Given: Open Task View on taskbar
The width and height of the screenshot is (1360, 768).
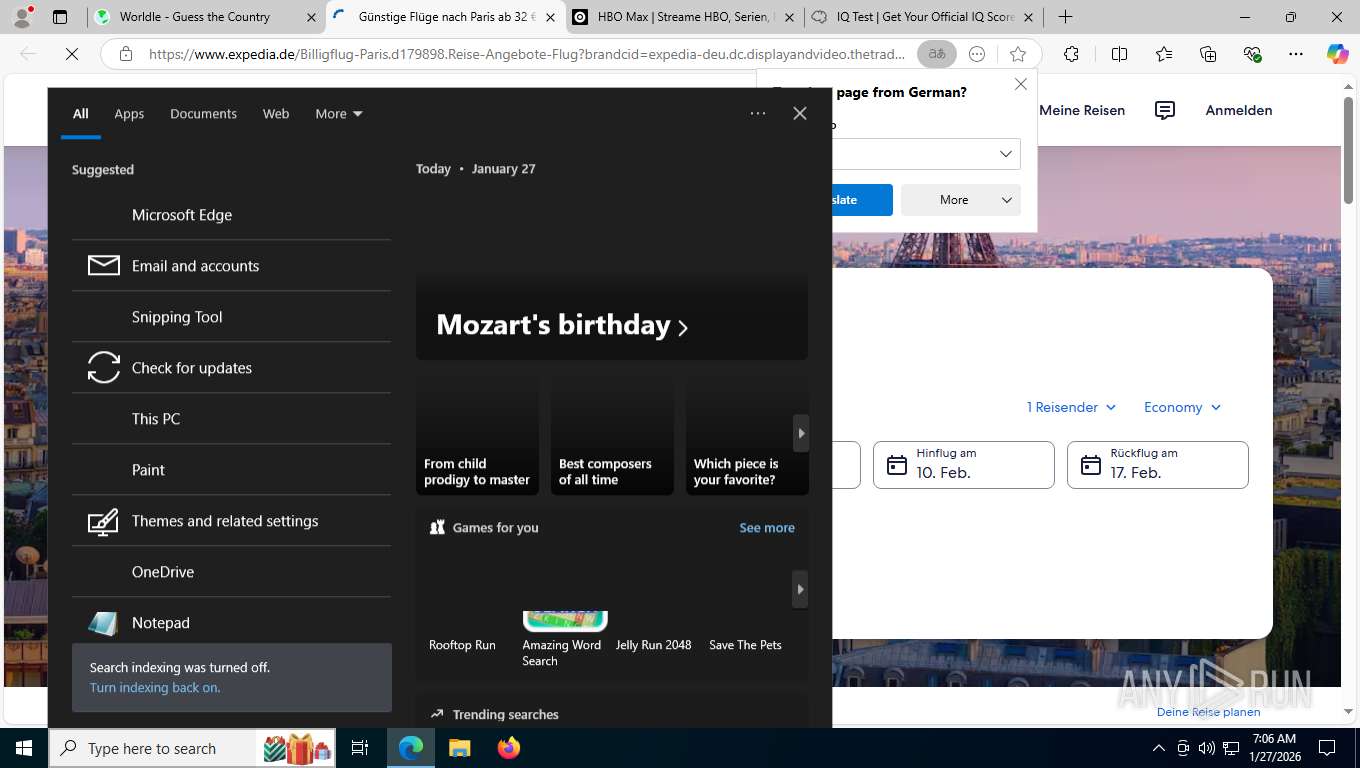Looking at the screenshot, I should (360, 748).
